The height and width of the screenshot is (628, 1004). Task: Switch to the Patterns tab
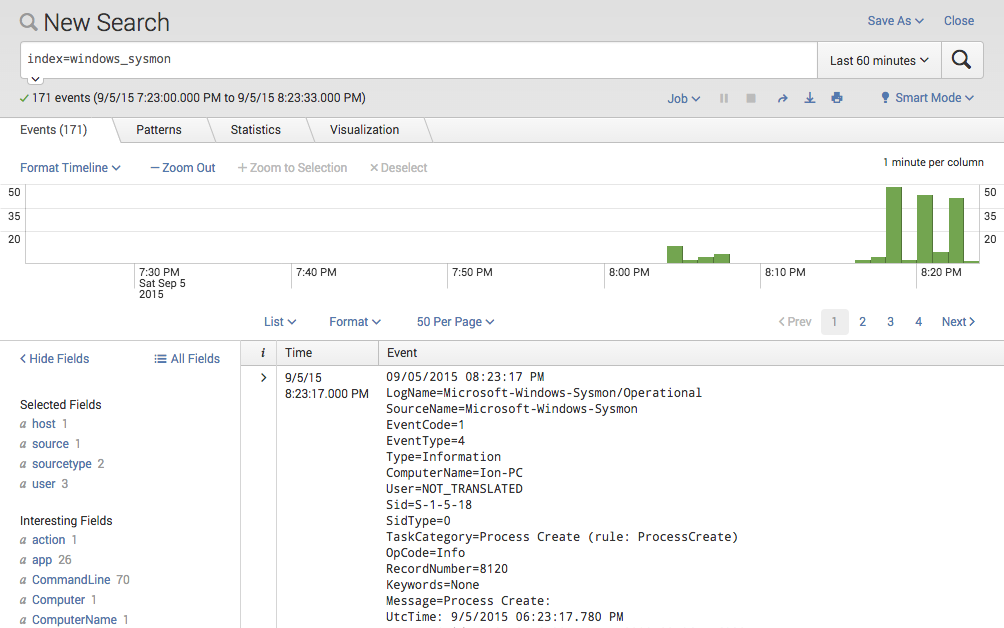point(158,129)
